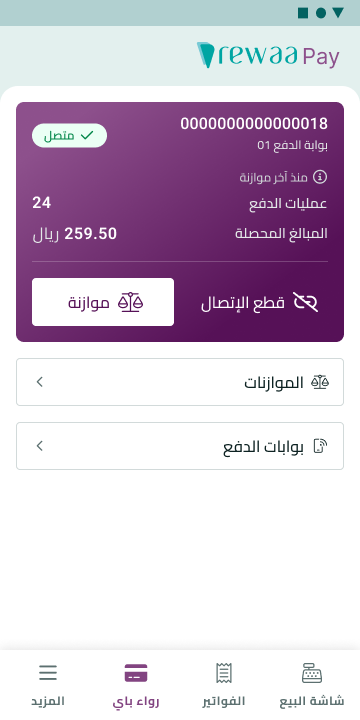Viewport: 360px width, 720px height.
Task: Tap the broken-link disconnect icon
Action: pos(305,302)
